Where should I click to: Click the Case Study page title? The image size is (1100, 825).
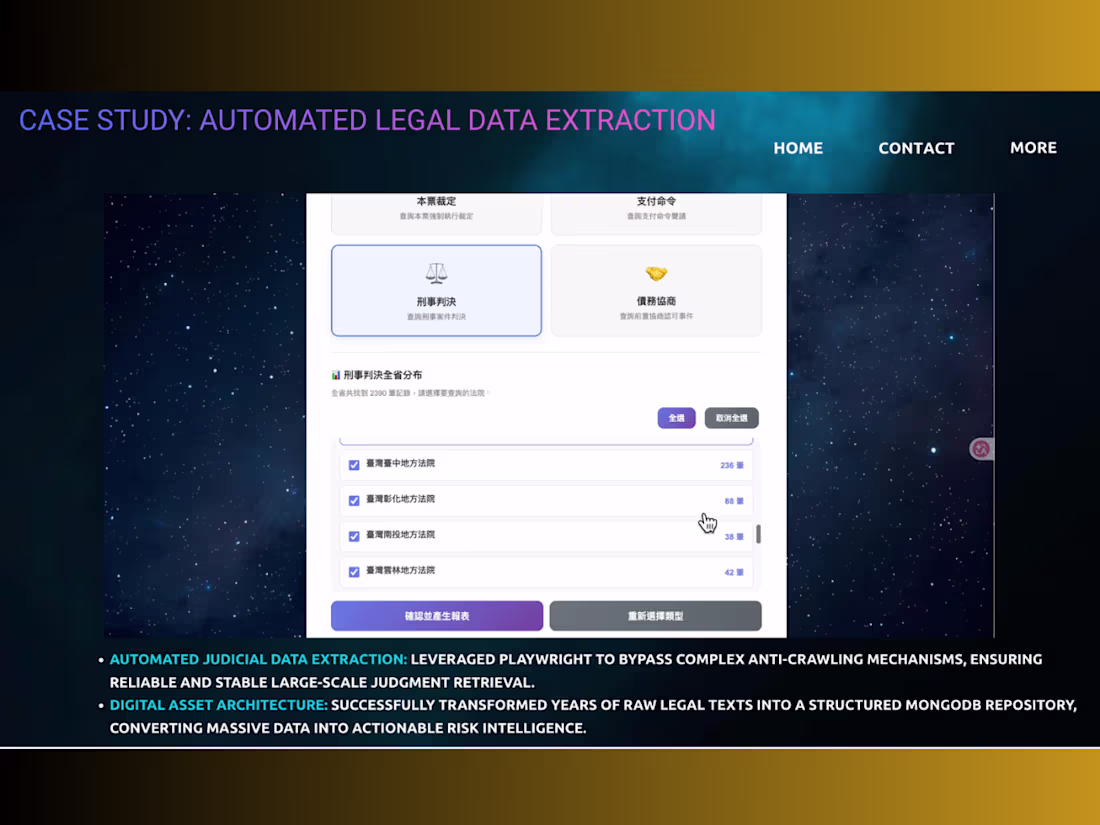tap(367, 121)
